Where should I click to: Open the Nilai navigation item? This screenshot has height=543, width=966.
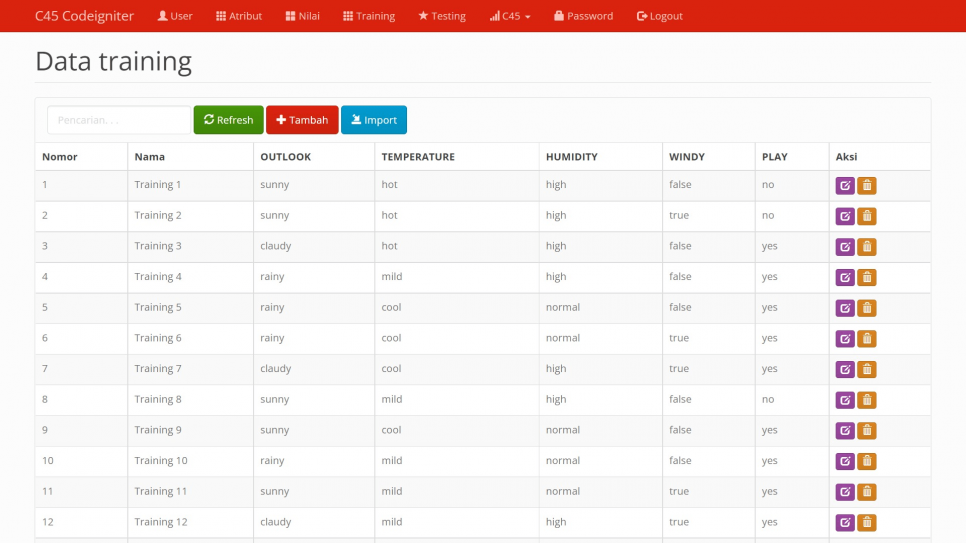[302, 16]
